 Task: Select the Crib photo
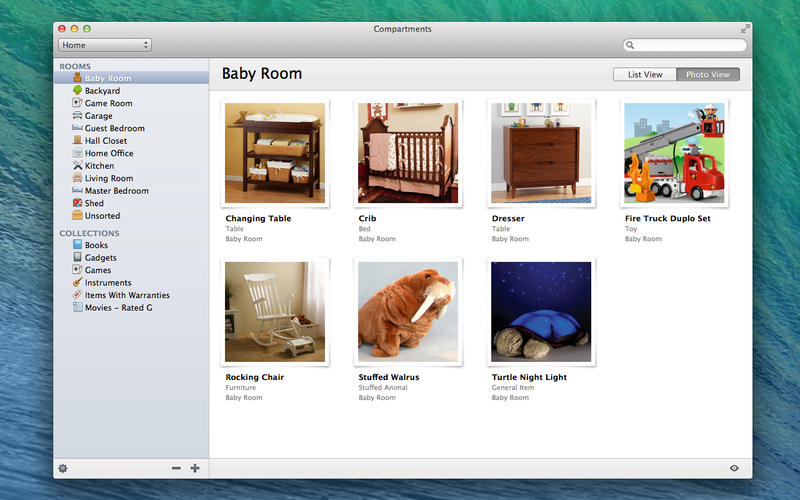click(408, 153)
